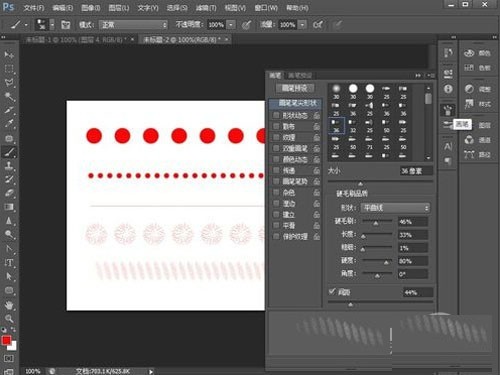Open the brush preset picker arrow
The image size is (500, 375).
pos(52,25)
